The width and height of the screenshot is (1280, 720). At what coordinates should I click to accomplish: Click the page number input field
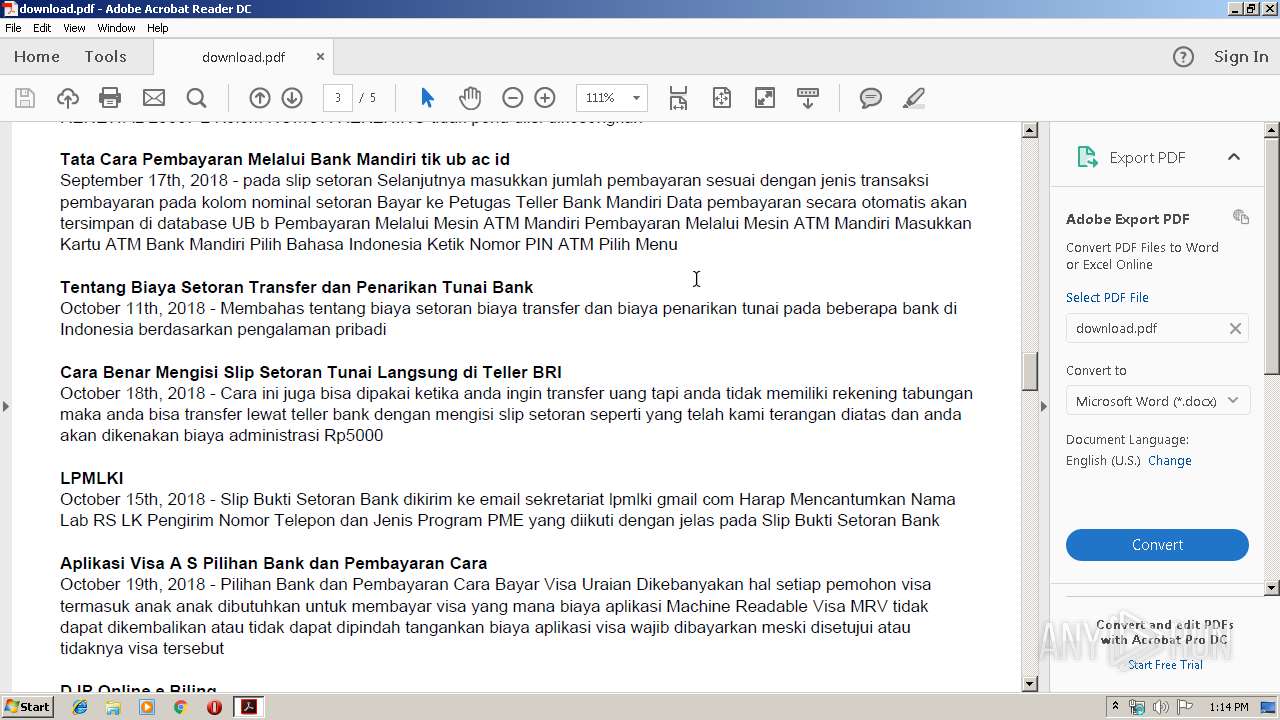[338, 98]
